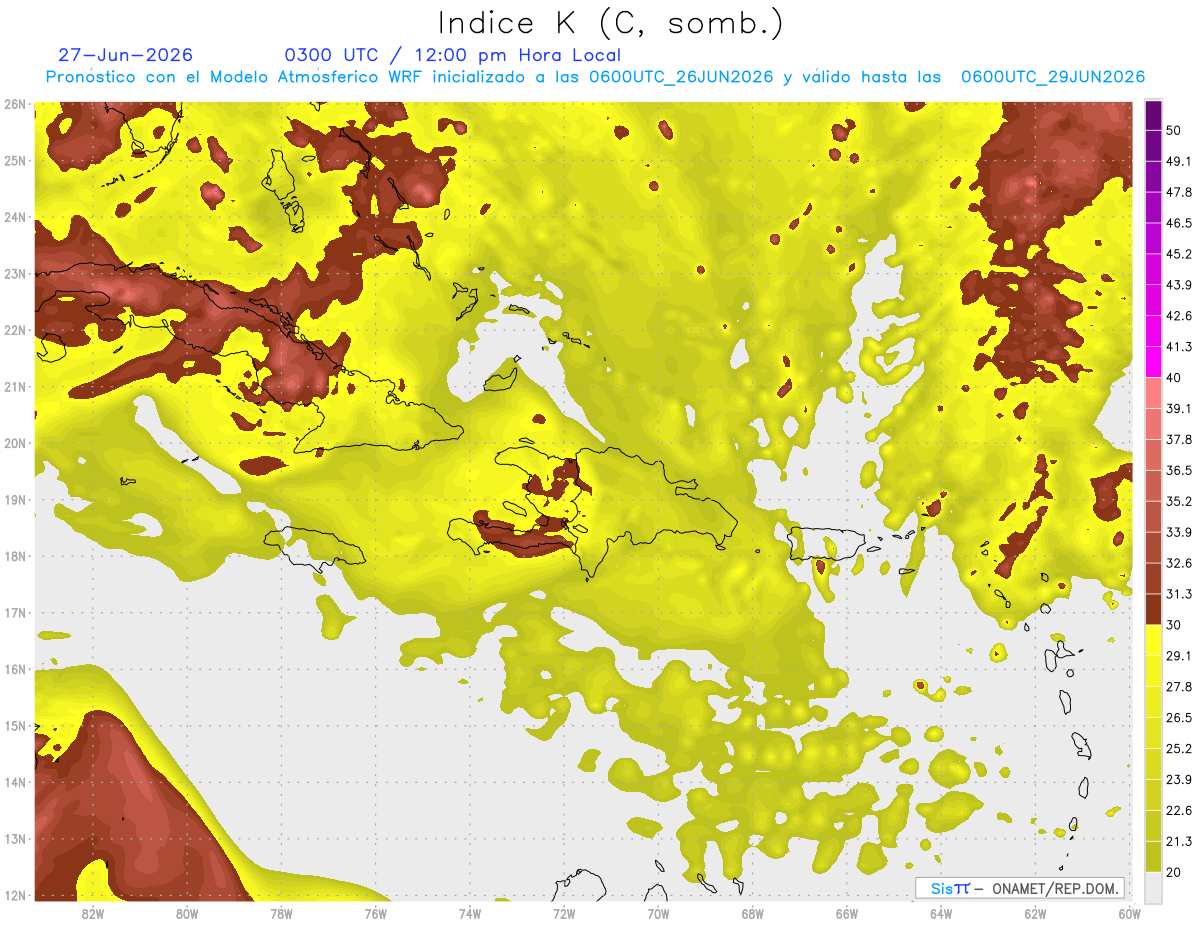
Task: Click the latitude axis label "15N"
Action: 15,725
